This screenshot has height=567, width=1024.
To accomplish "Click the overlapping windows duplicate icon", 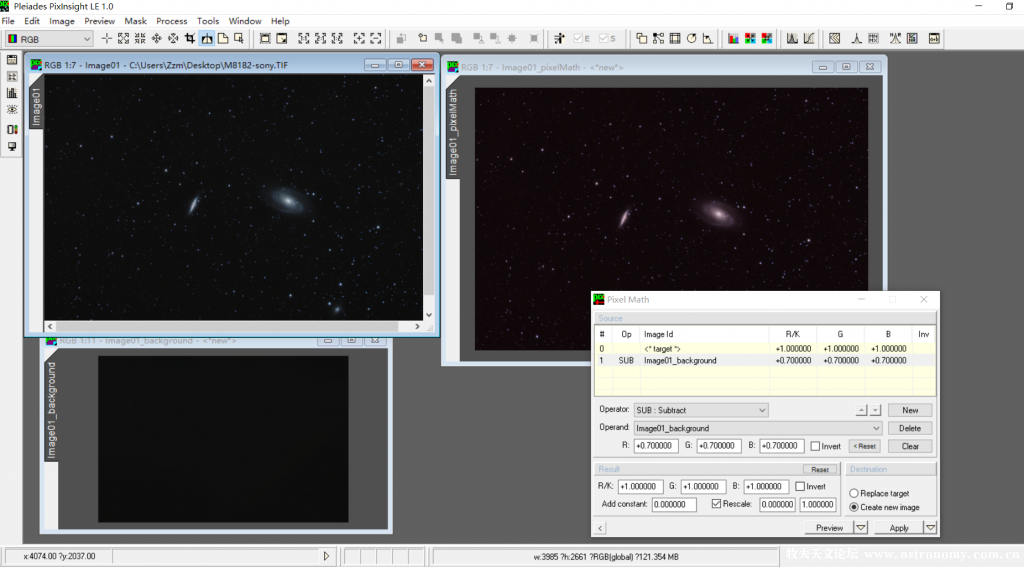I will (641, 39).
